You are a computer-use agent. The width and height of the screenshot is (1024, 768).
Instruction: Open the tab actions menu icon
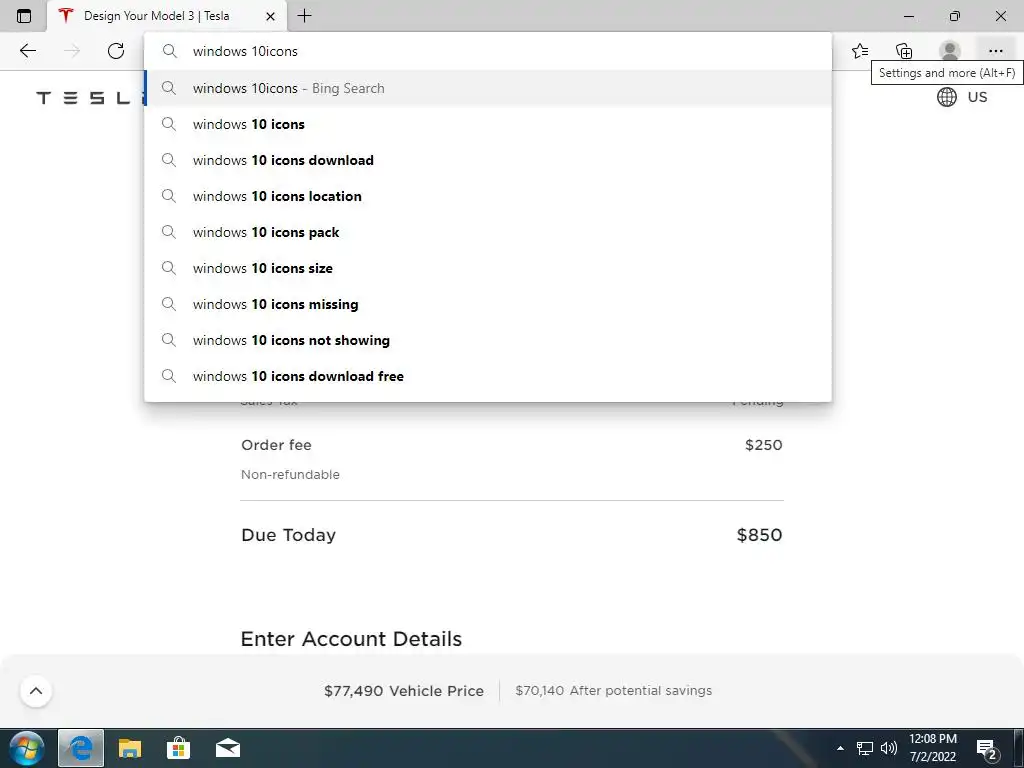point(24,16)
